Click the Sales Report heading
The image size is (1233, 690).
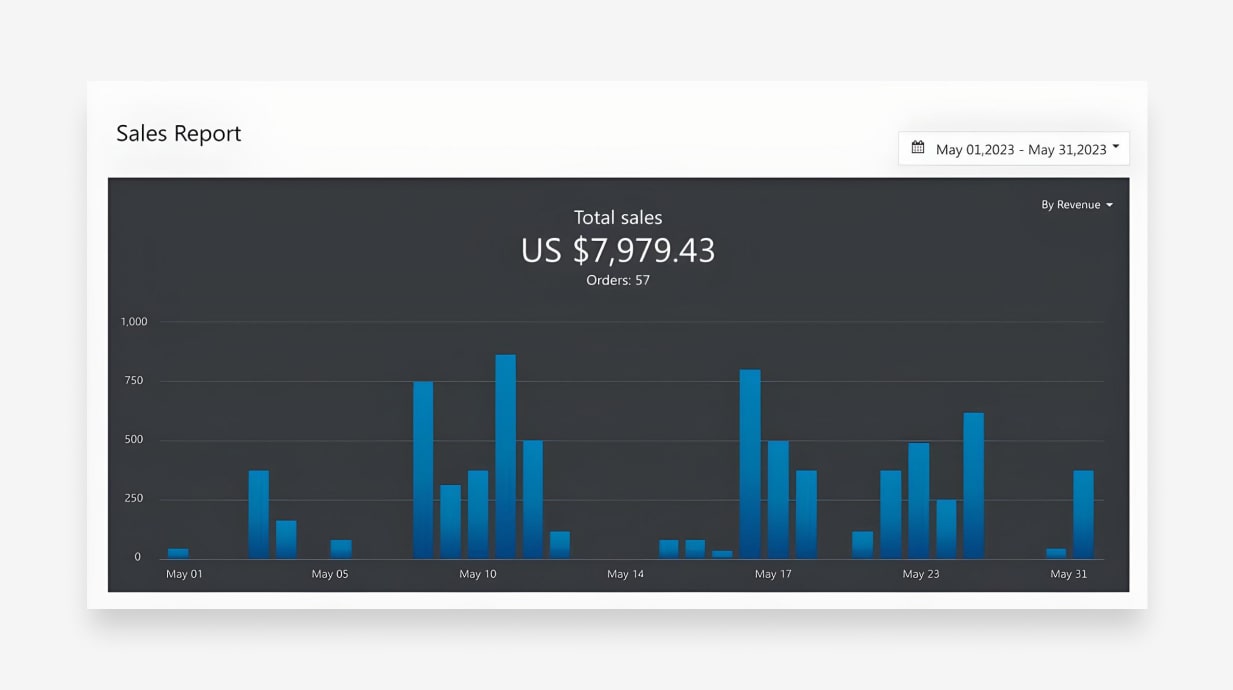179,134
